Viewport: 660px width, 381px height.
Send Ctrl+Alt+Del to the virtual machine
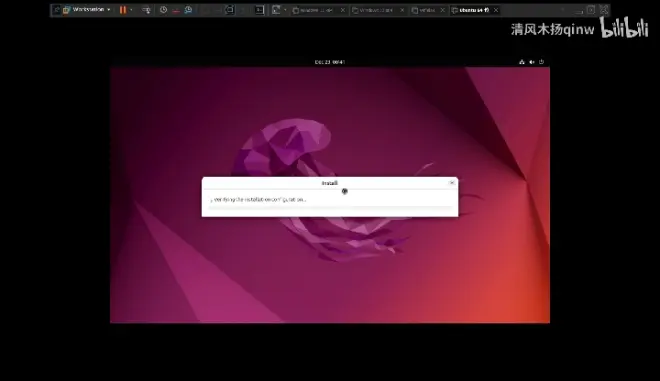coord(146,10)
